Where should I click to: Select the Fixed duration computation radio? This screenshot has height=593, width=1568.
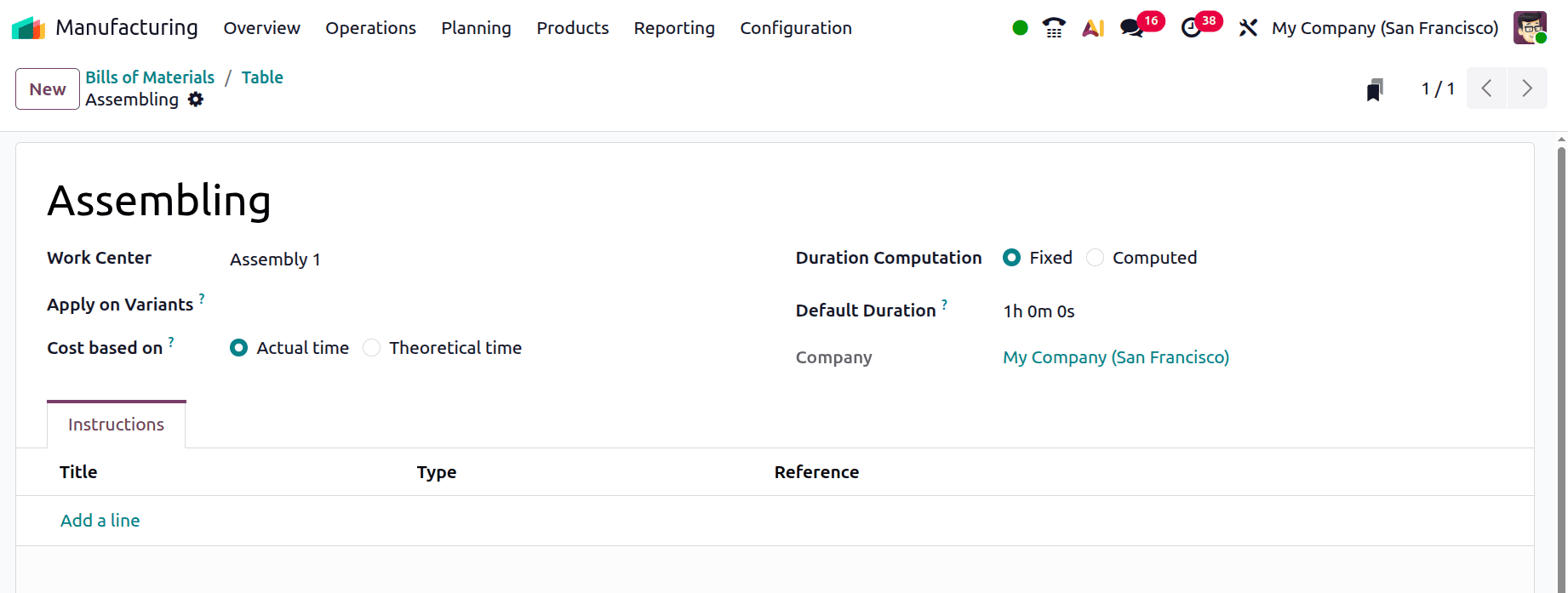click(1011, 258)
